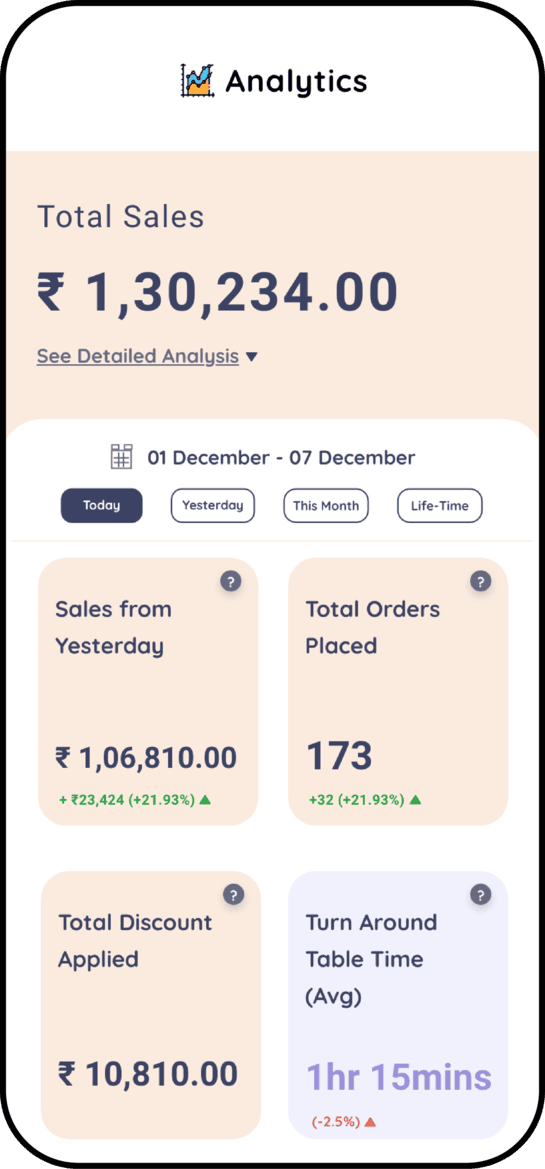Show help for Turn Around Table Time
This screenshot has width=545, height=1169.
481,895
